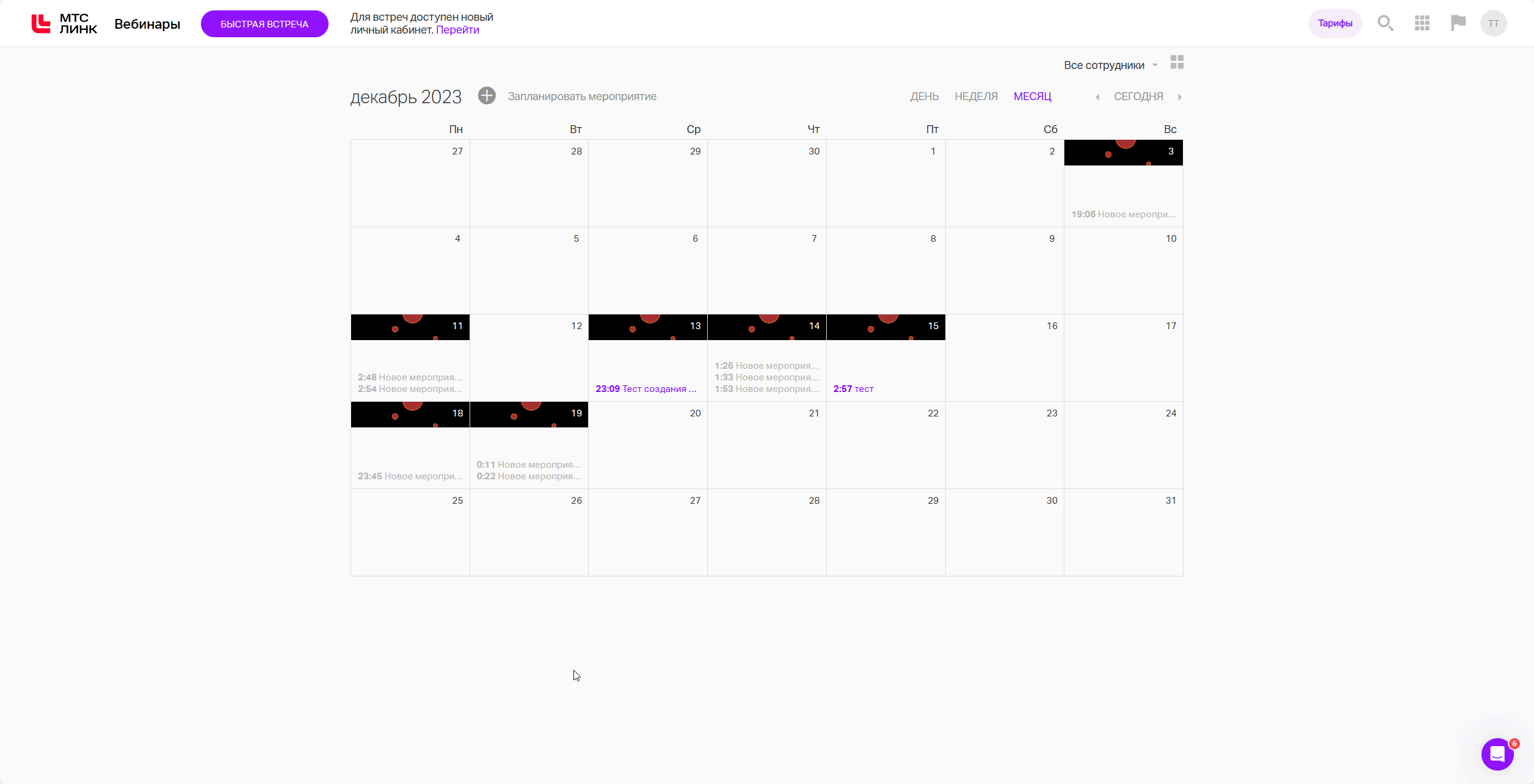The image size is (1534, 784).
Task: Click the plus schedule event icon
Action: (487, 96)
